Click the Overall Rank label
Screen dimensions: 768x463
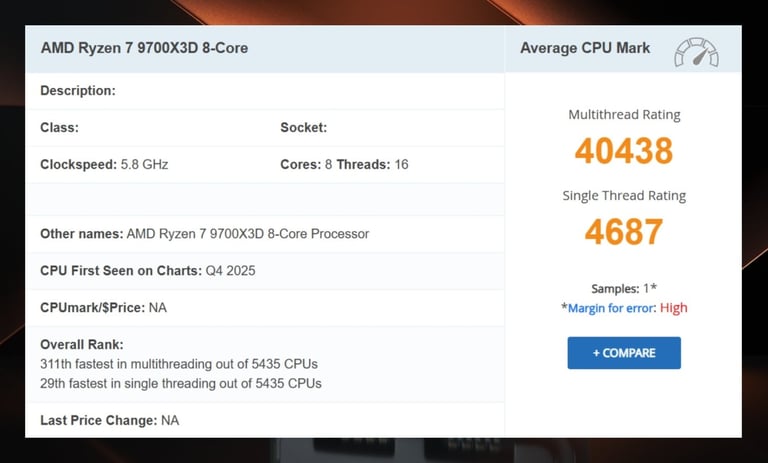point(82,345)
